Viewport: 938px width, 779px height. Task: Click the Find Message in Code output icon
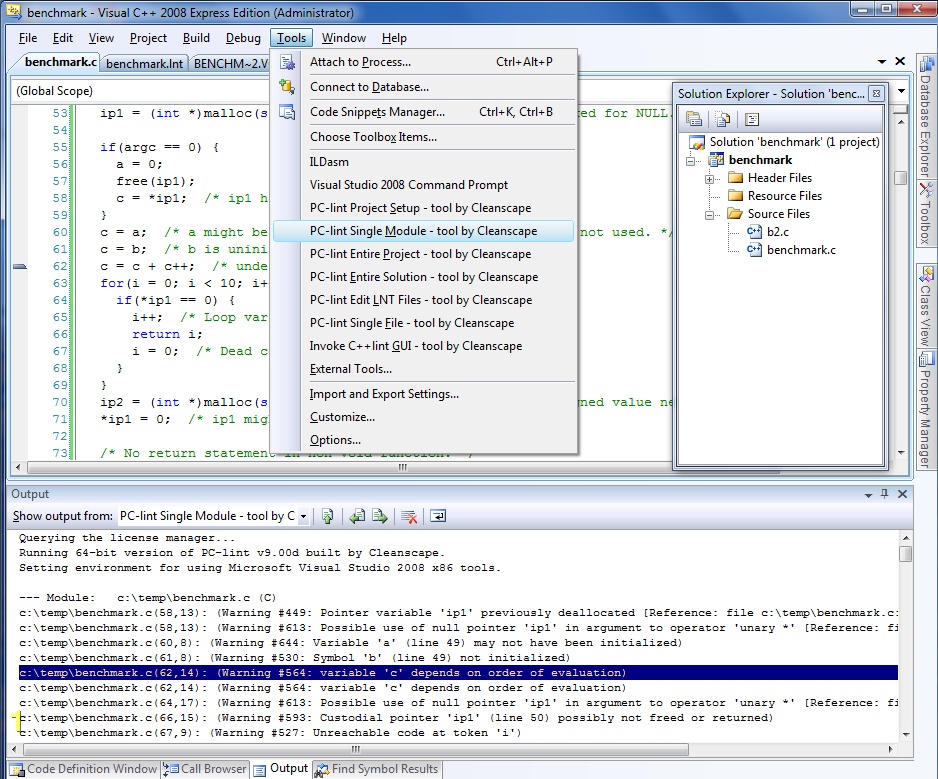click(x=327, y=516)
